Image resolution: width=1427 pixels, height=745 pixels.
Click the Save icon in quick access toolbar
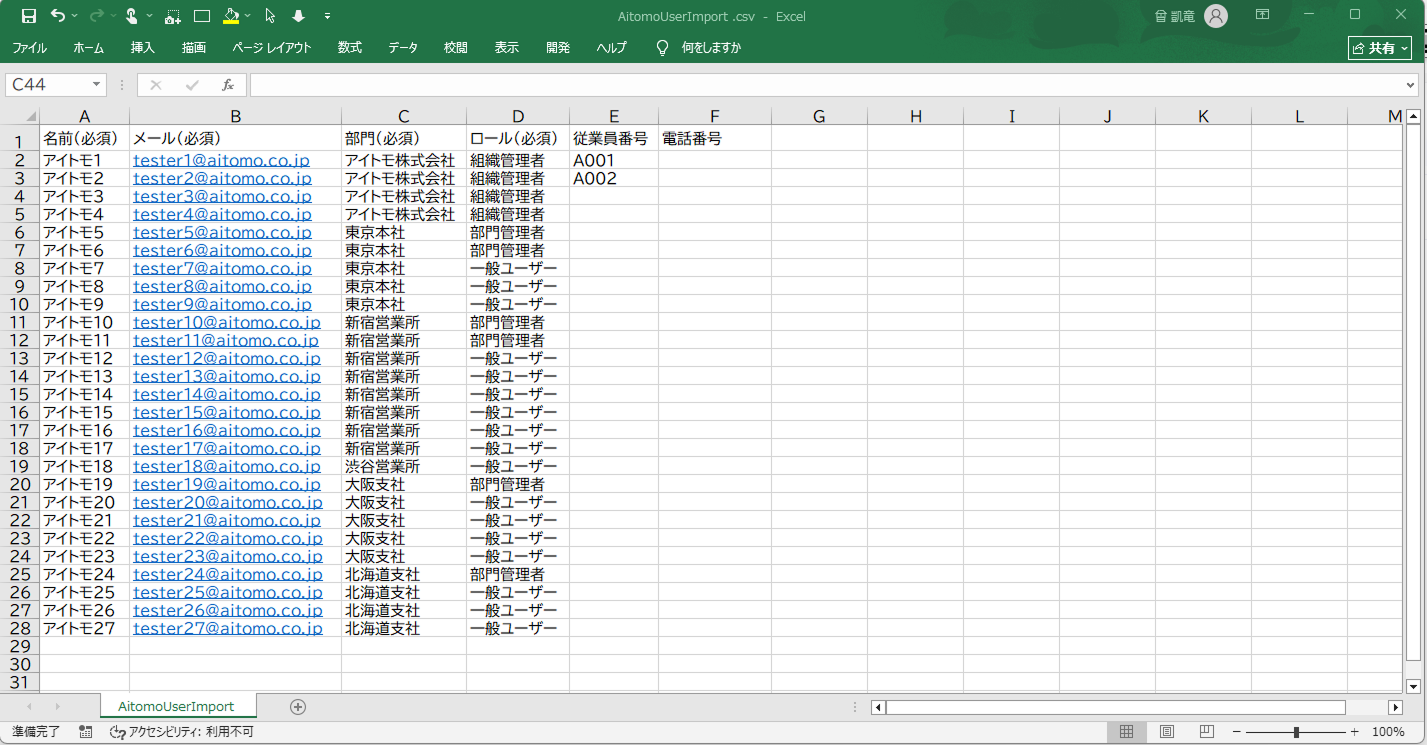[28, 16]
